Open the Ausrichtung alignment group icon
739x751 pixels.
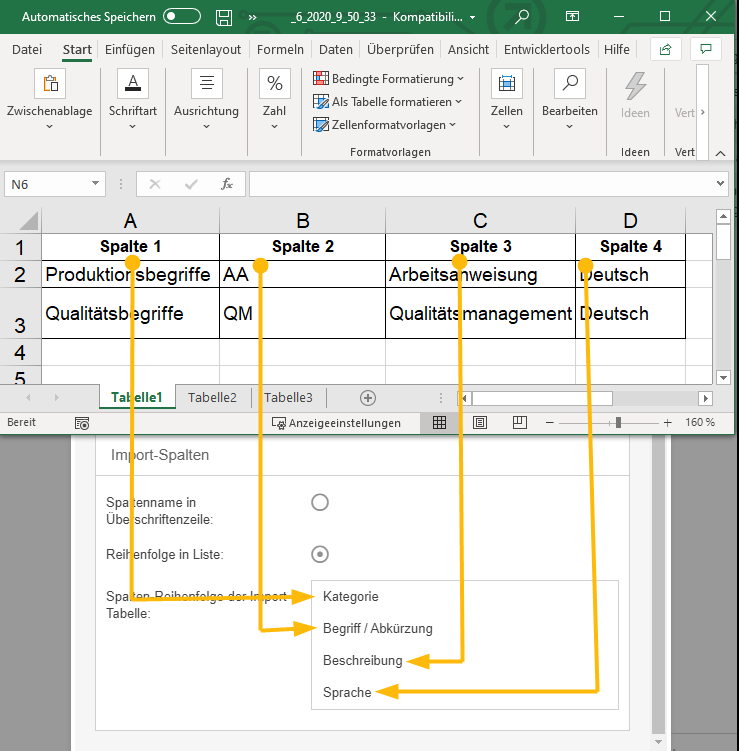[206, 84]
